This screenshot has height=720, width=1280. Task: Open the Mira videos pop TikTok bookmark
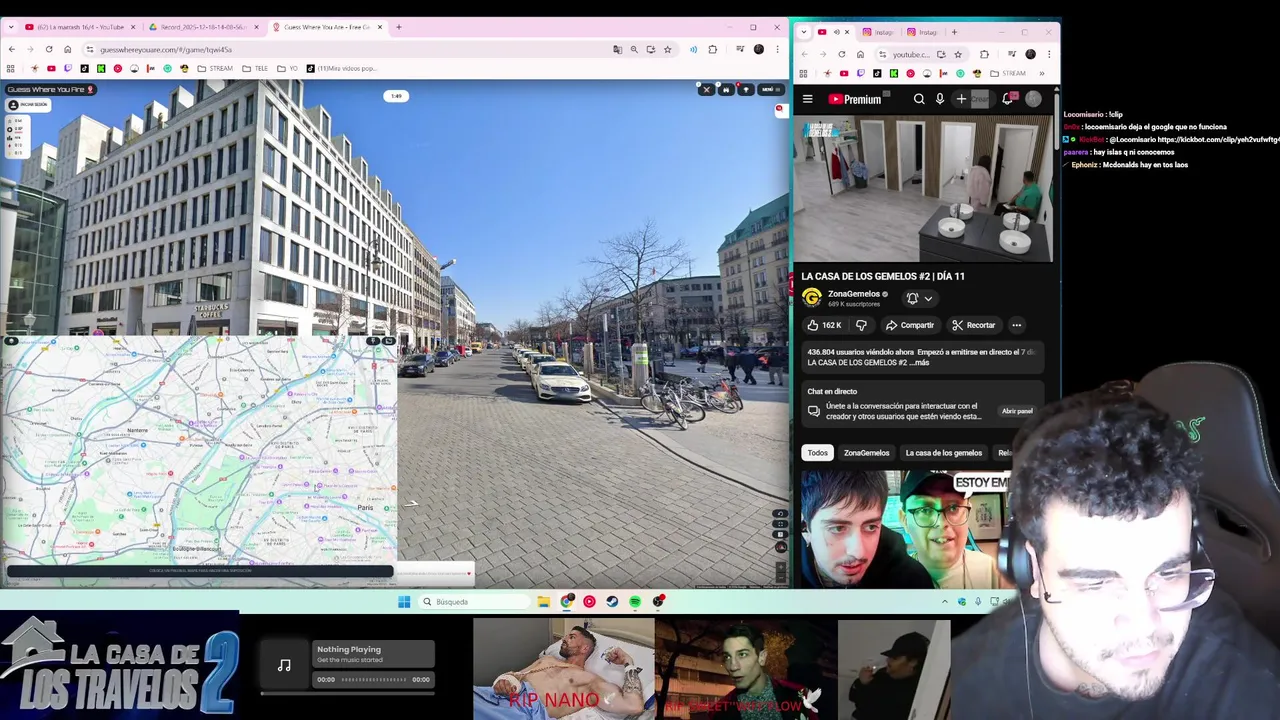[341, 68]
